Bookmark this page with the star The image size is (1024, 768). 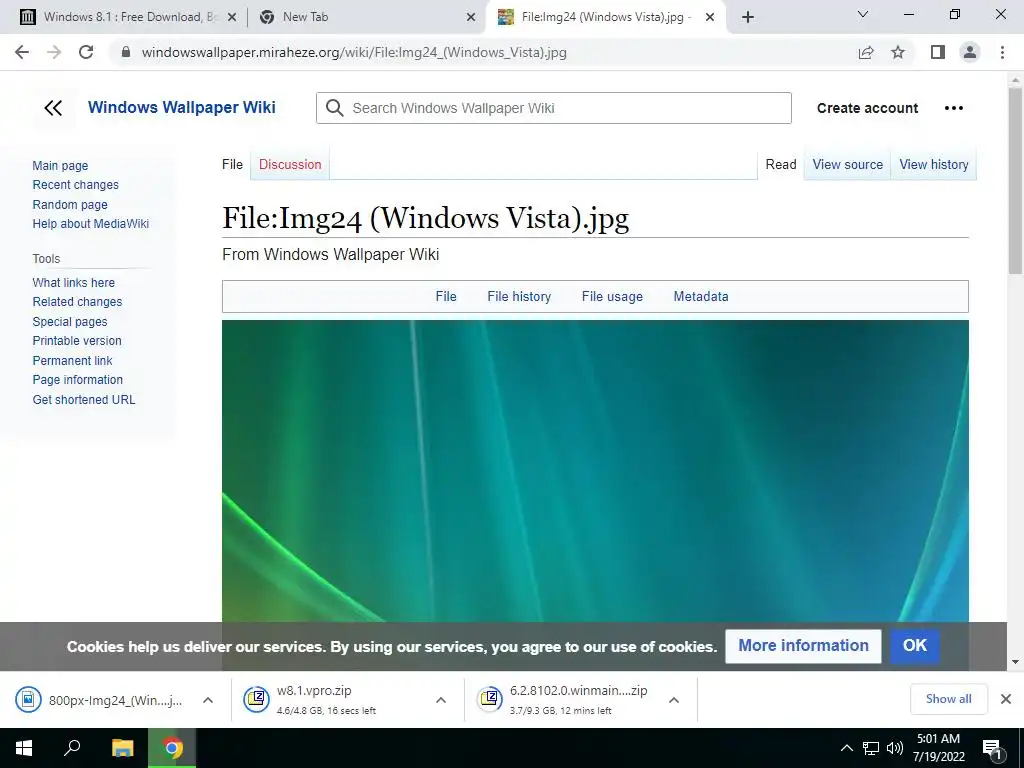click(898, 52)
